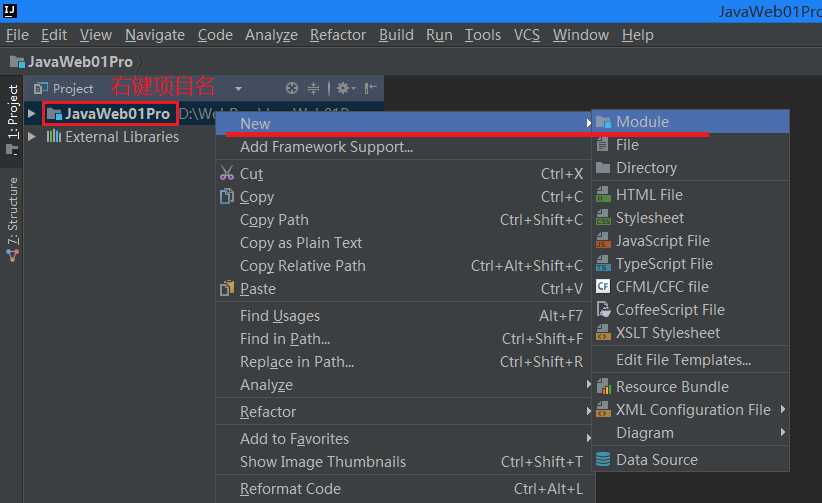The height and width of the screenshot is (503, 822).
Task: Open the Edit menu
Action: pos(54,35)
